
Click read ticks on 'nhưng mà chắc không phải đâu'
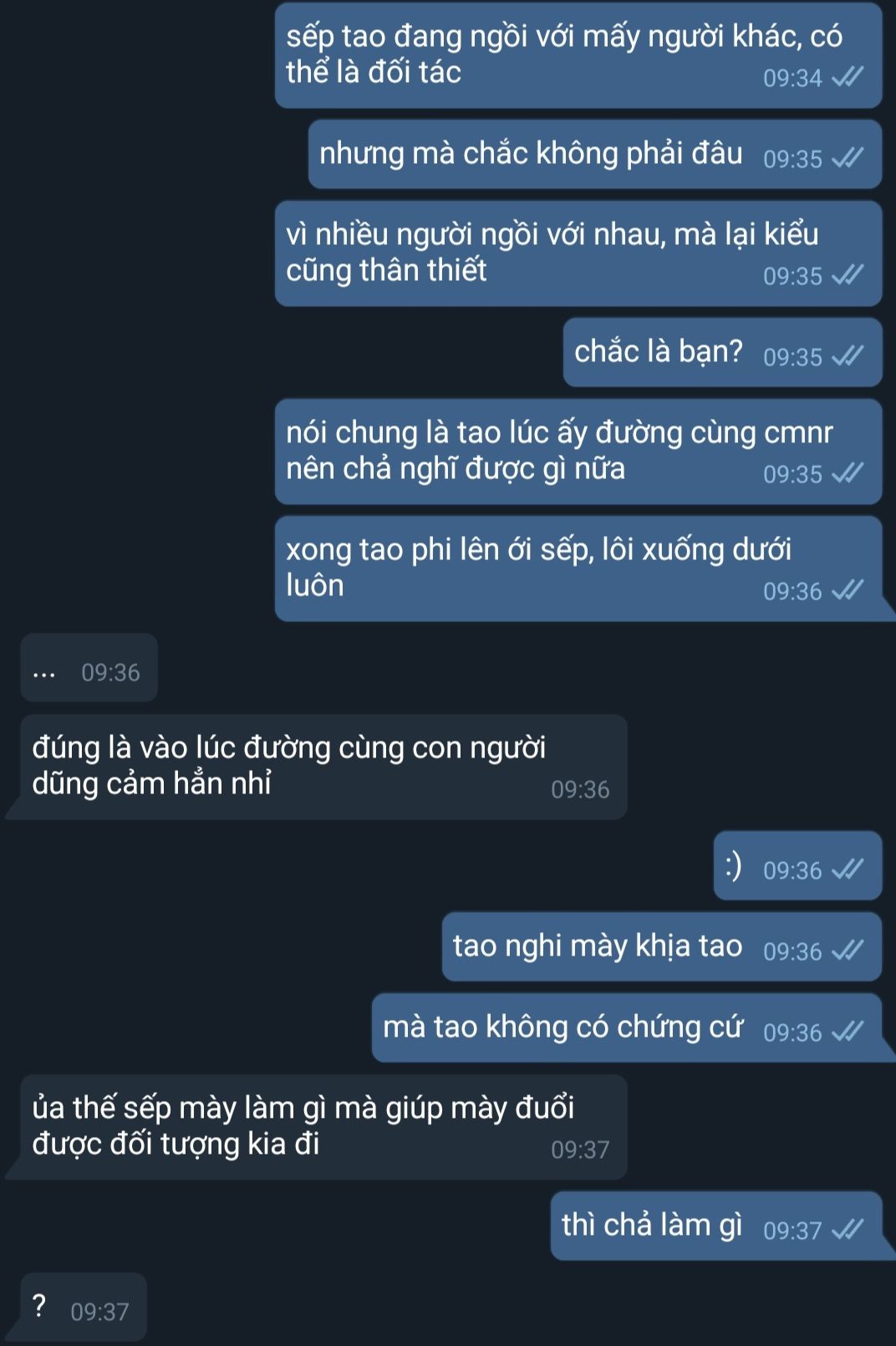[x=848, y=159]
